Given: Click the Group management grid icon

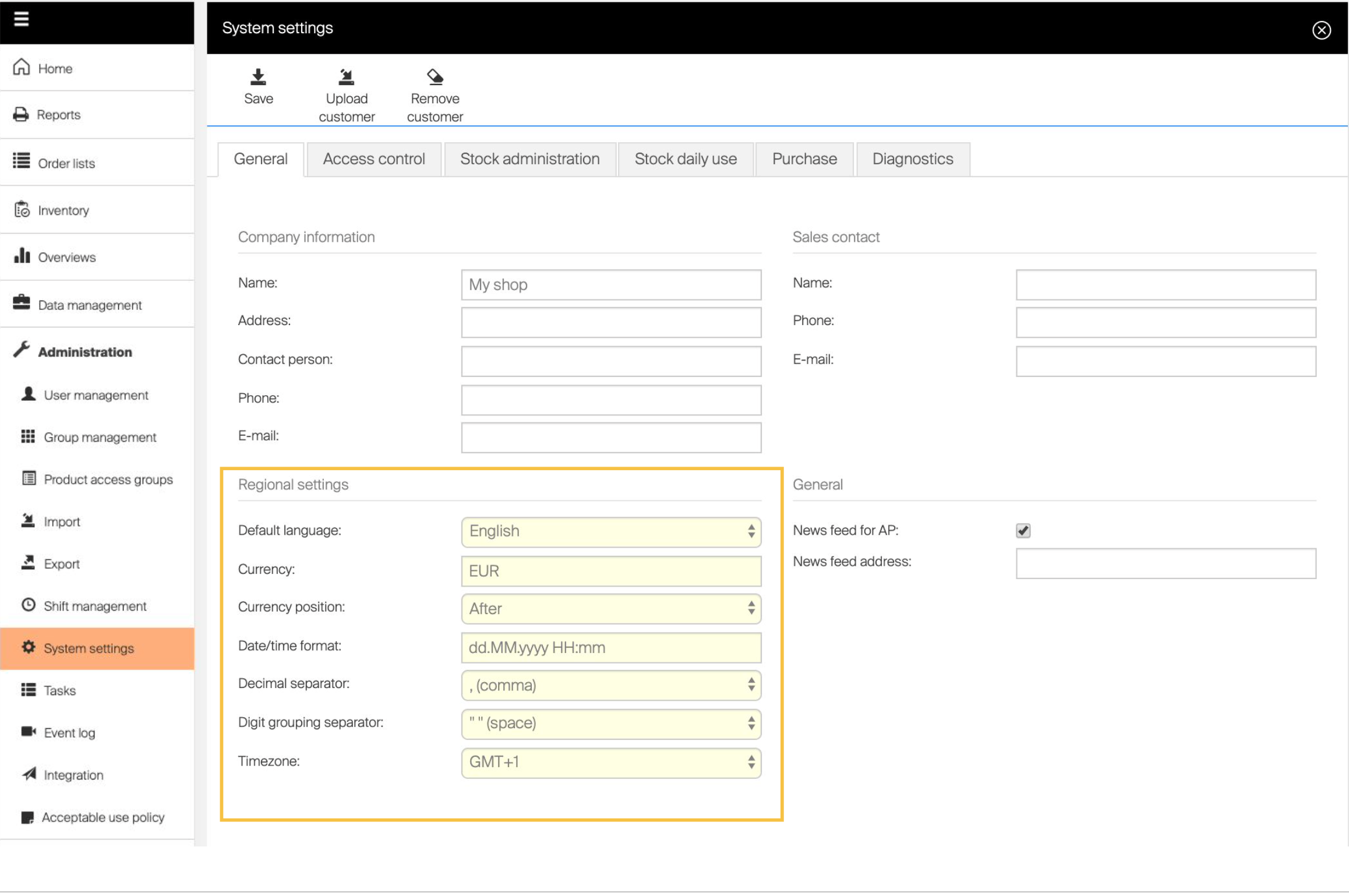Looking at the screenshot, I should click(28, 437).
